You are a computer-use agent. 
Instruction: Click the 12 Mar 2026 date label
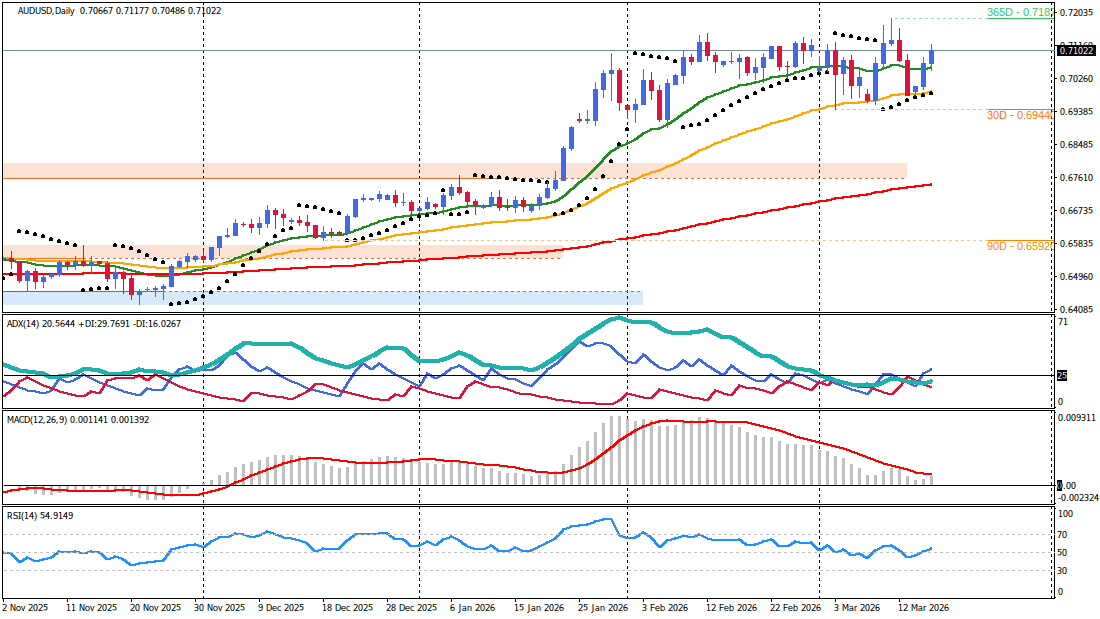point(923,607)
